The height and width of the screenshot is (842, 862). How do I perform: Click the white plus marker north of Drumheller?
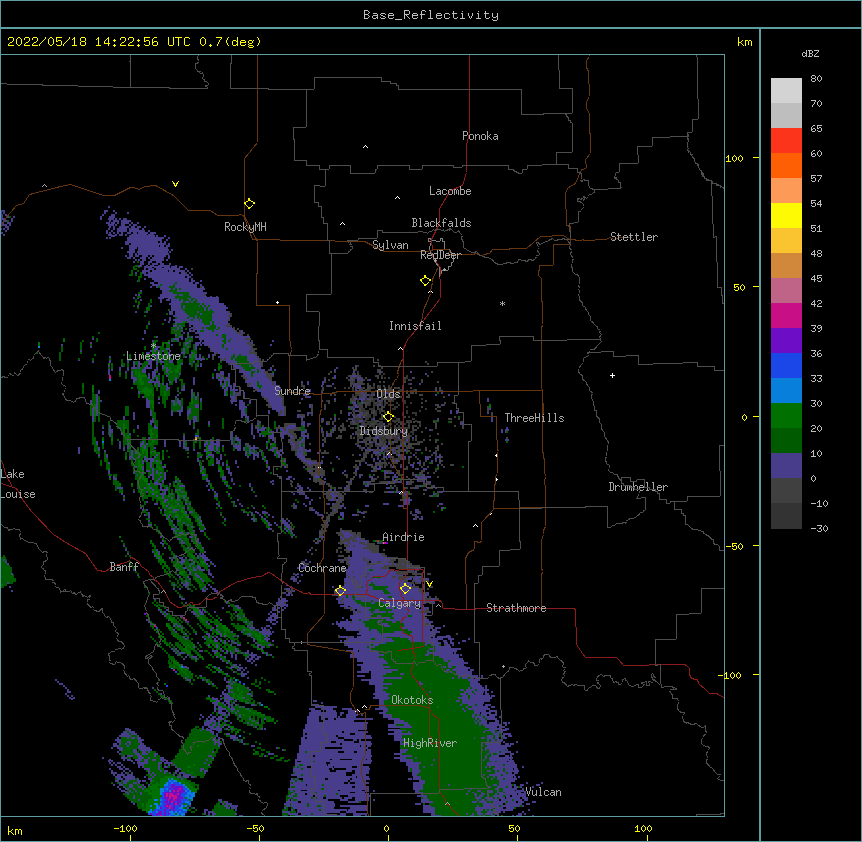coord(612,375)
